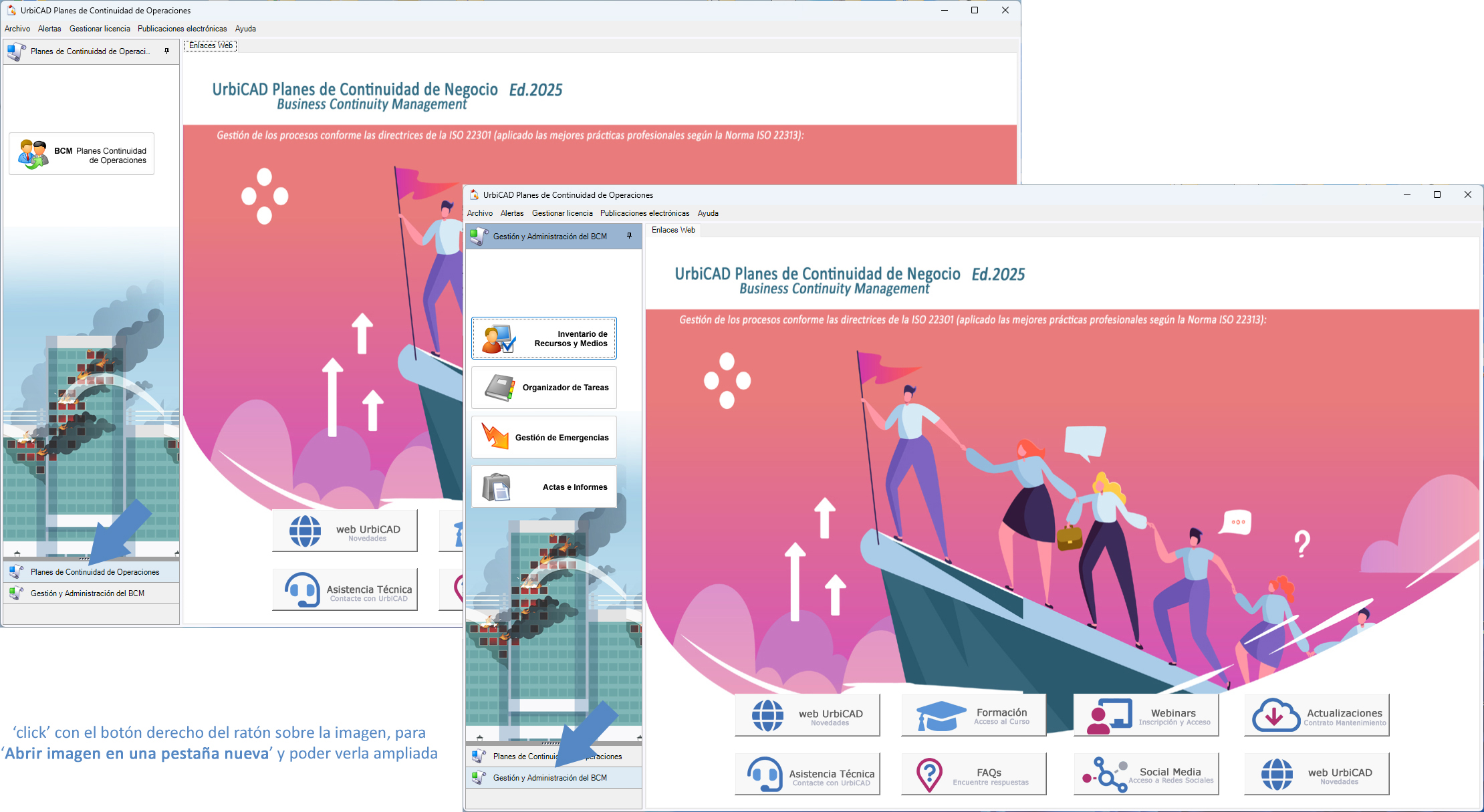
Task: Open Webinars Inscripción y Acceso link
Action: click(x=1146, y=715)
